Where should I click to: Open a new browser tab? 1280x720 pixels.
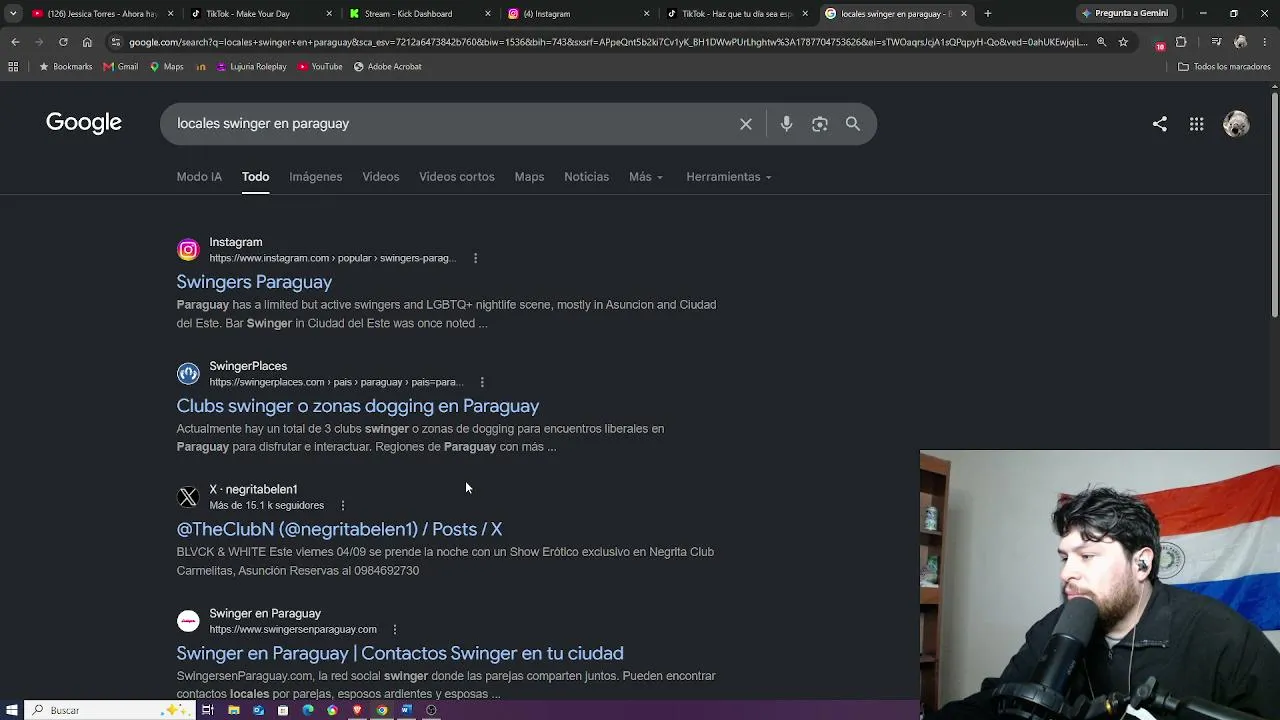tap(988, 14)
